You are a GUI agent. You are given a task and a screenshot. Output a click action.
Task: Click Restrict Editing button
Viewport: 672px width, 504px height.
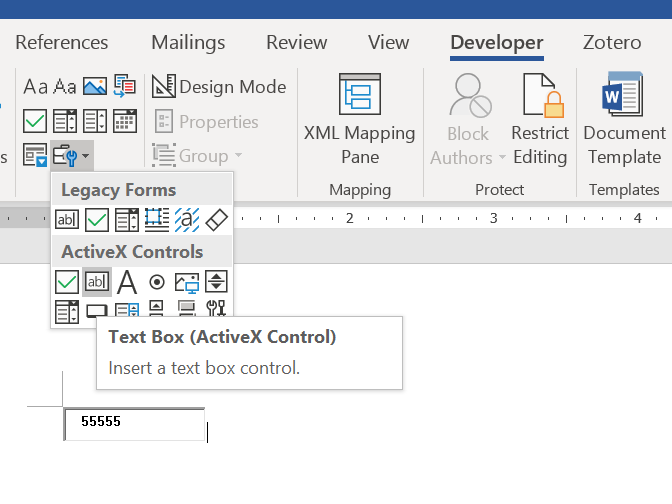point(539,120)
